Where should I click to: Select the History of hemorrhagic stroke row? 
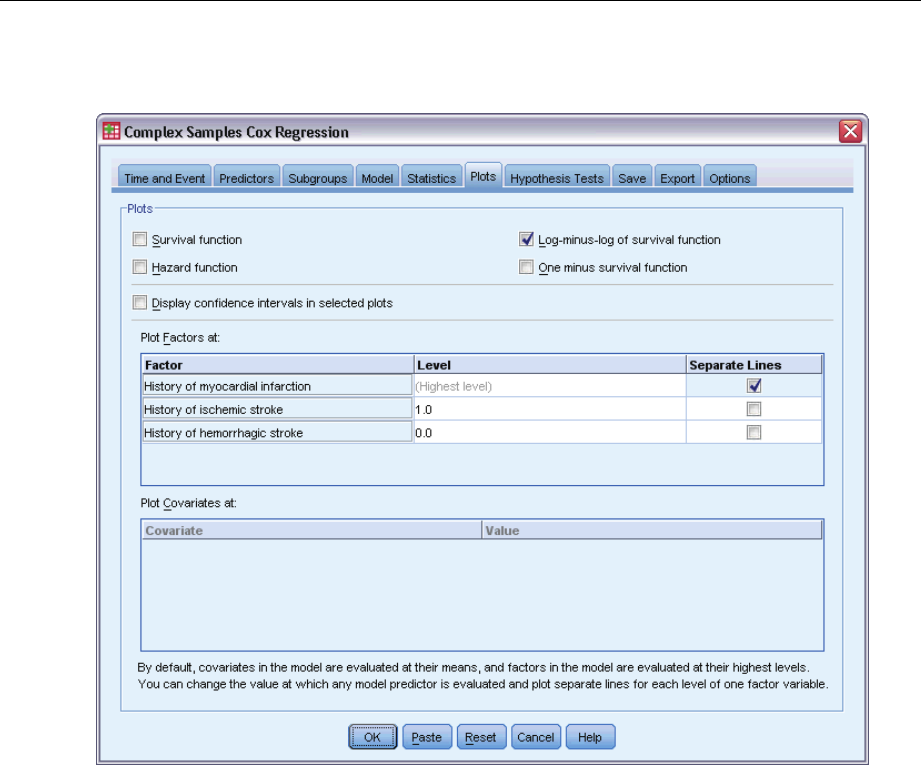point(277,432)
